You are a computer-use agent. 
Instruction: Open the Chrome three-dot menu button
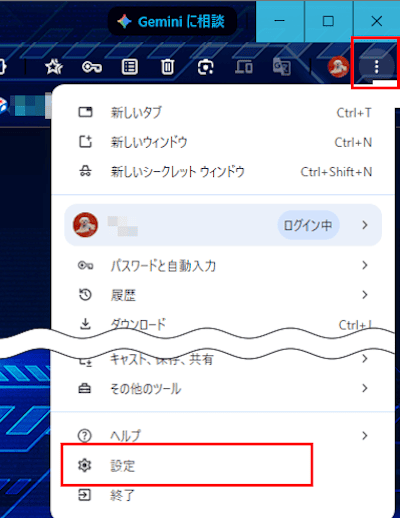[x=376, y=67]
